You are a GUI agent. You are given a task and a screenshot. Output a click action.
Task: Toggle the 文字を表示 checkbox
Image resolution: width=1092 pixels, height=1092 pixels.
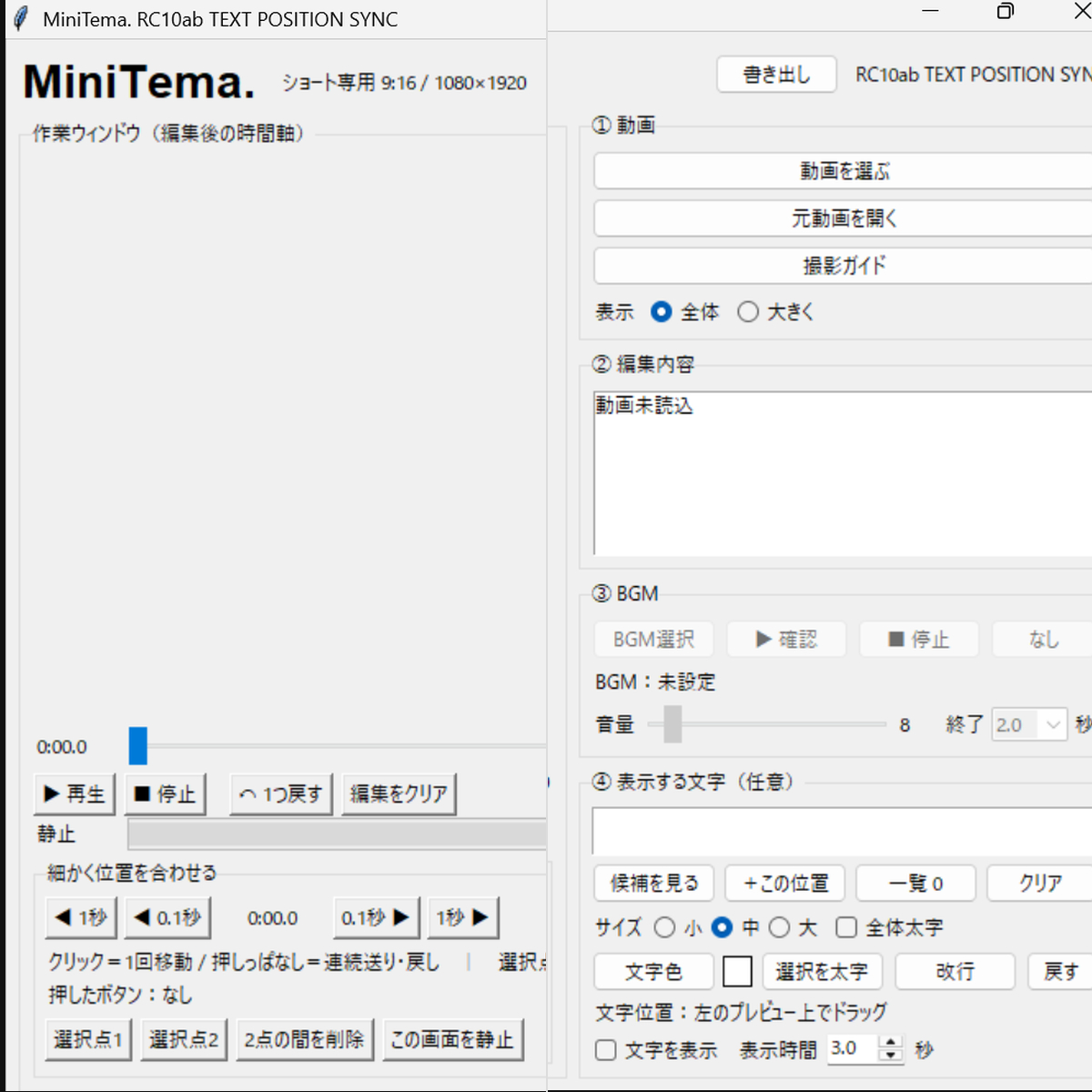606,1050
